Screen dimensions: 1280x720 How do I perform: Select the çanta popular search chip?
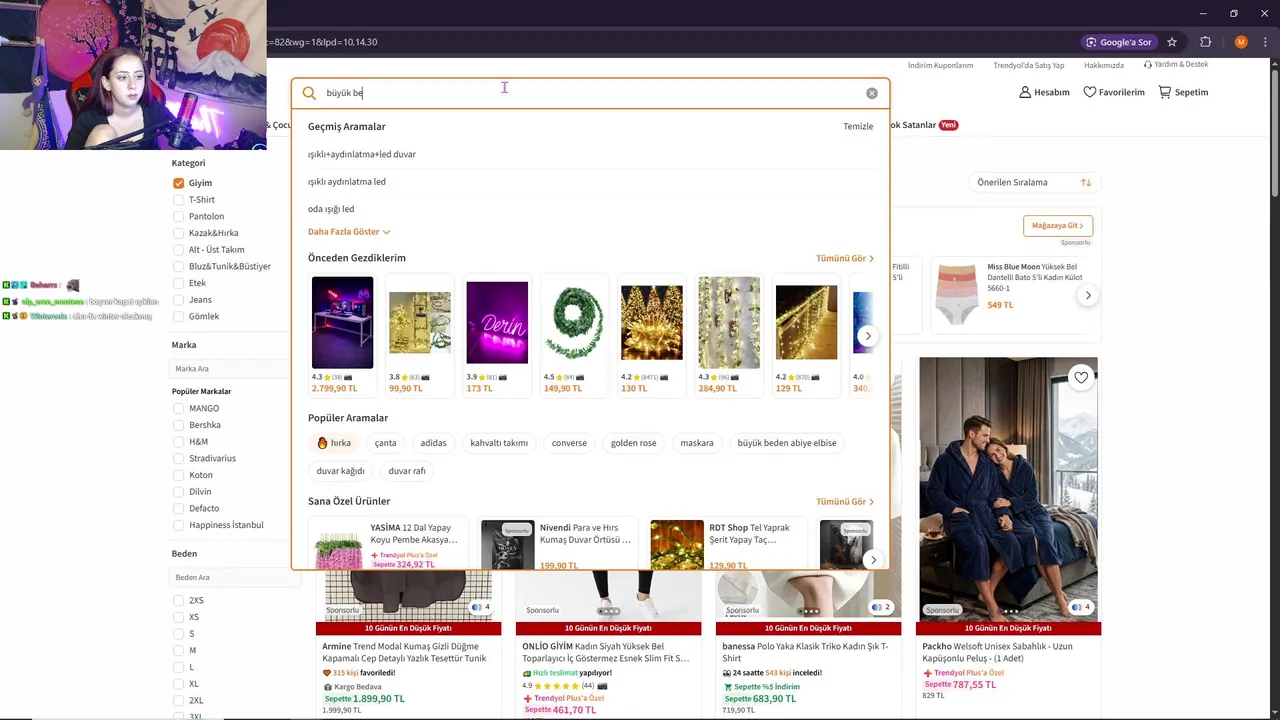(x=385, y=443)
